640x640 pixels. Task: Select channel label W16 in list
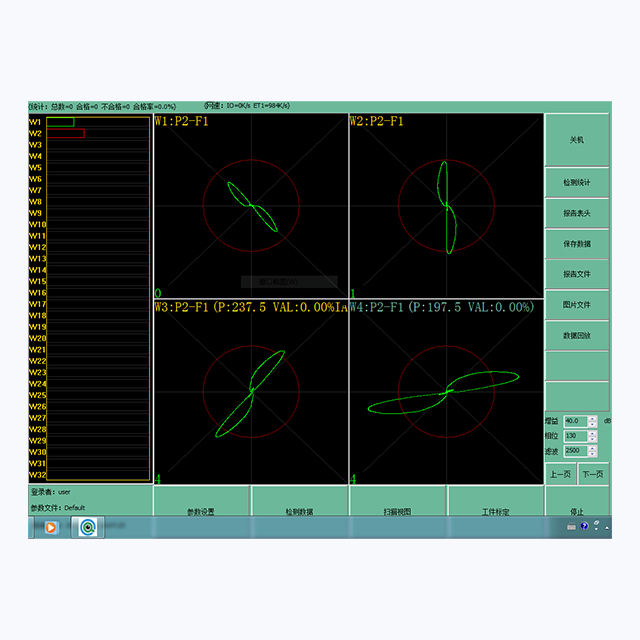tap(38, 293)
